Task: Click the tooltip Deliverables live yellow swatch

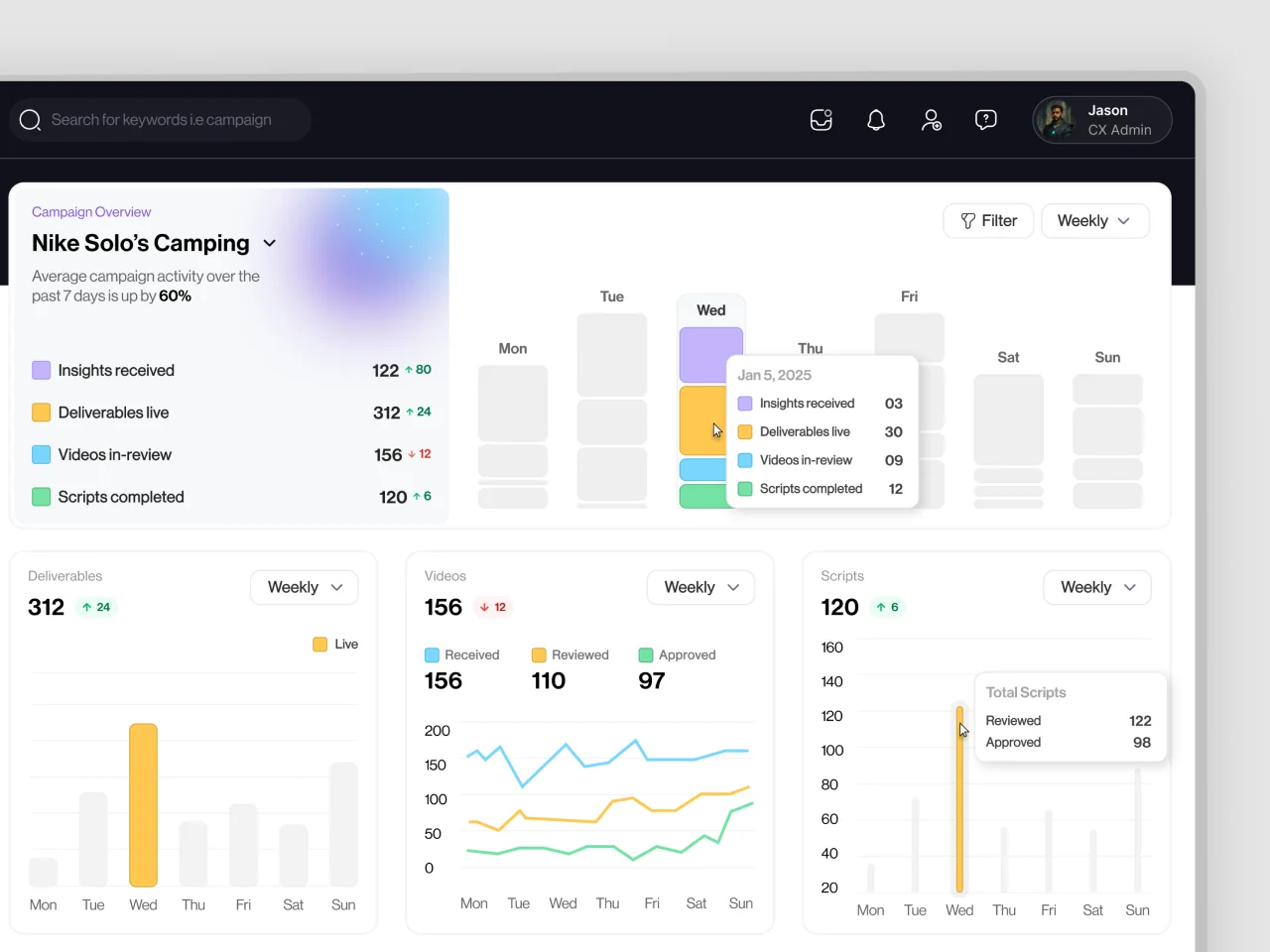Action: coord(745,432)
